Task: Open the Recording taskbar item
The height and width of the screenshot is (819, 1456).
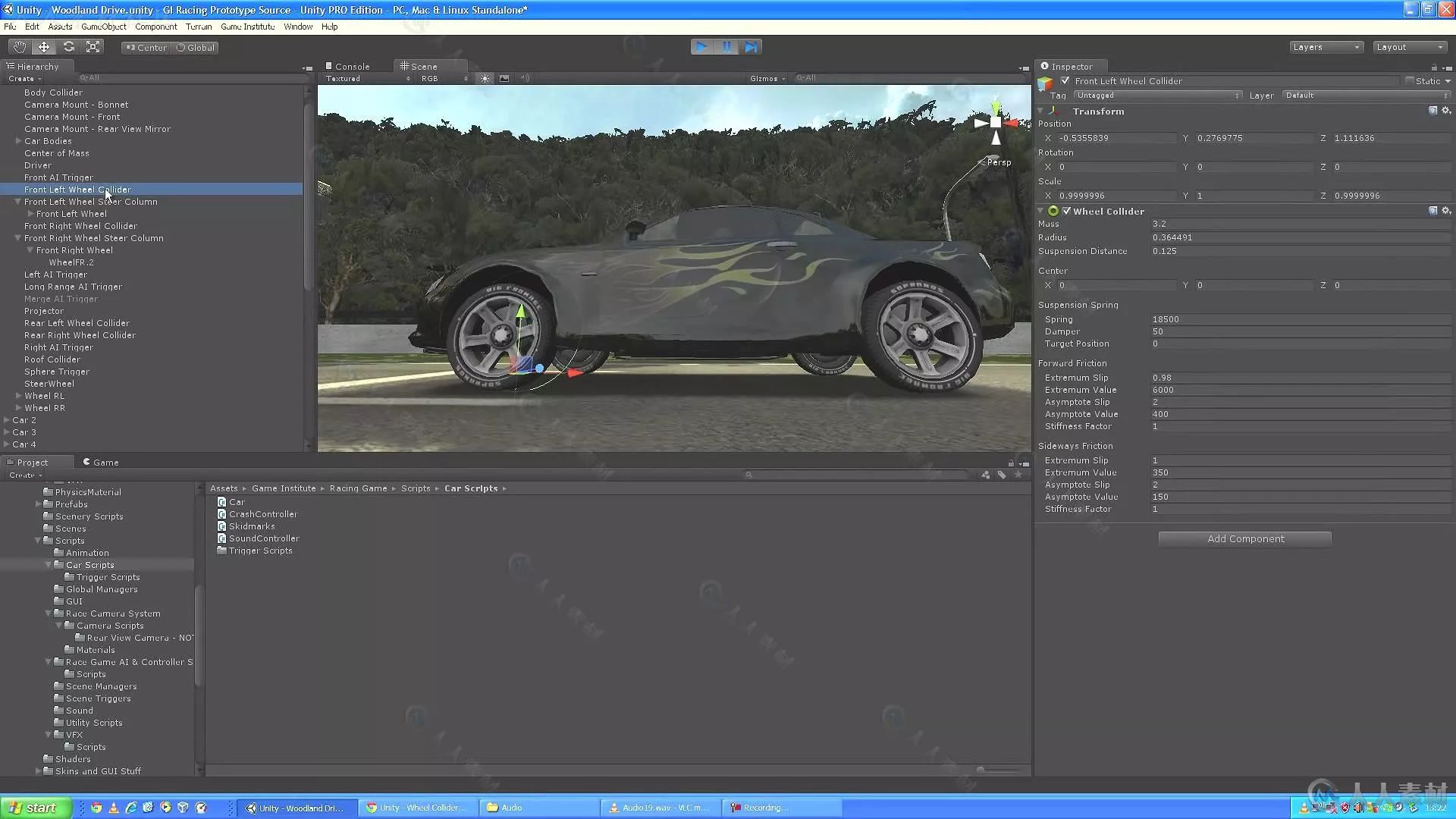Action: pos(783,808)
